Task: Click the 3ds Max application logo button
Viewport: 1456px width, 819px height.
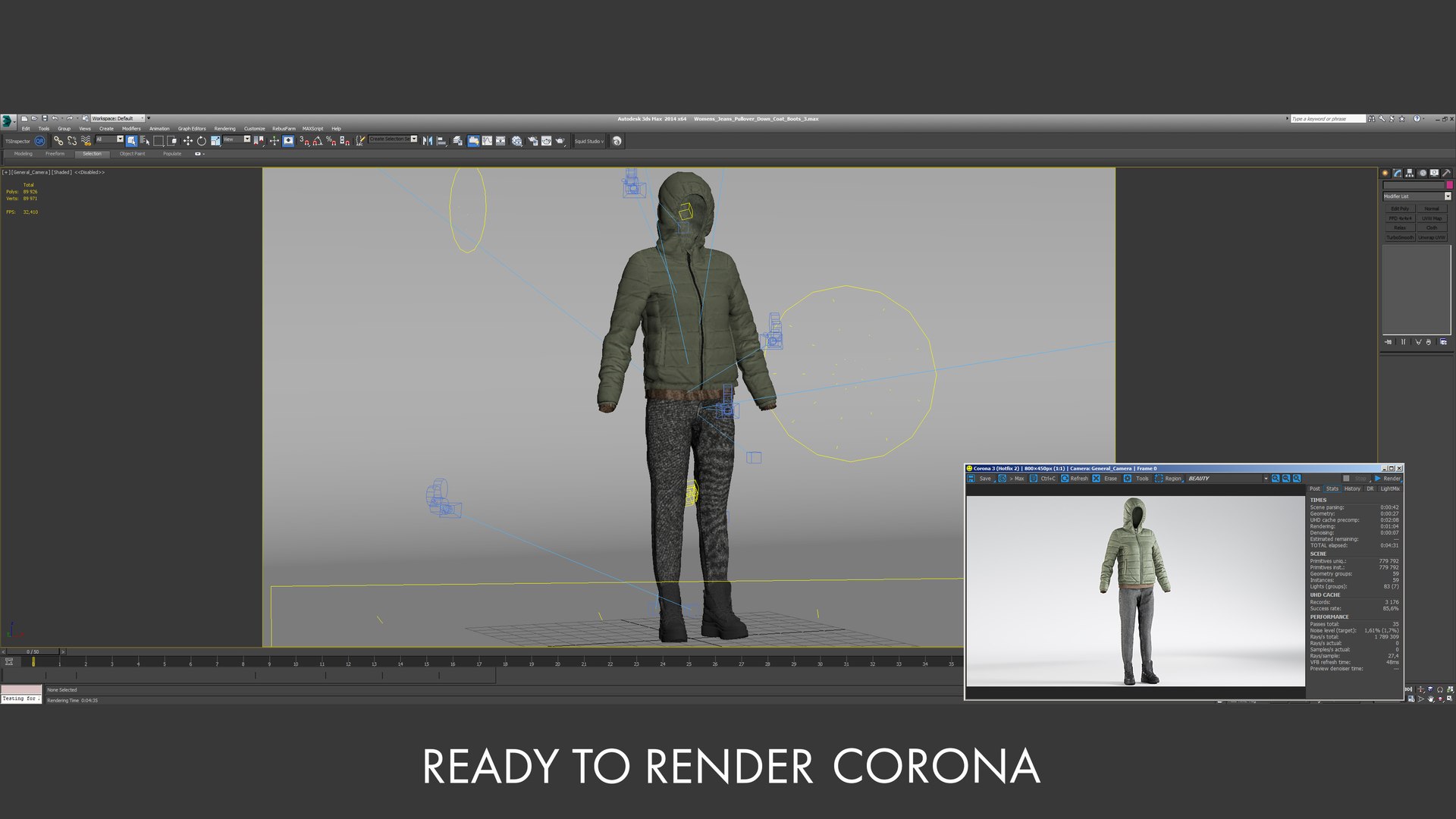Action: pos(7,121)
